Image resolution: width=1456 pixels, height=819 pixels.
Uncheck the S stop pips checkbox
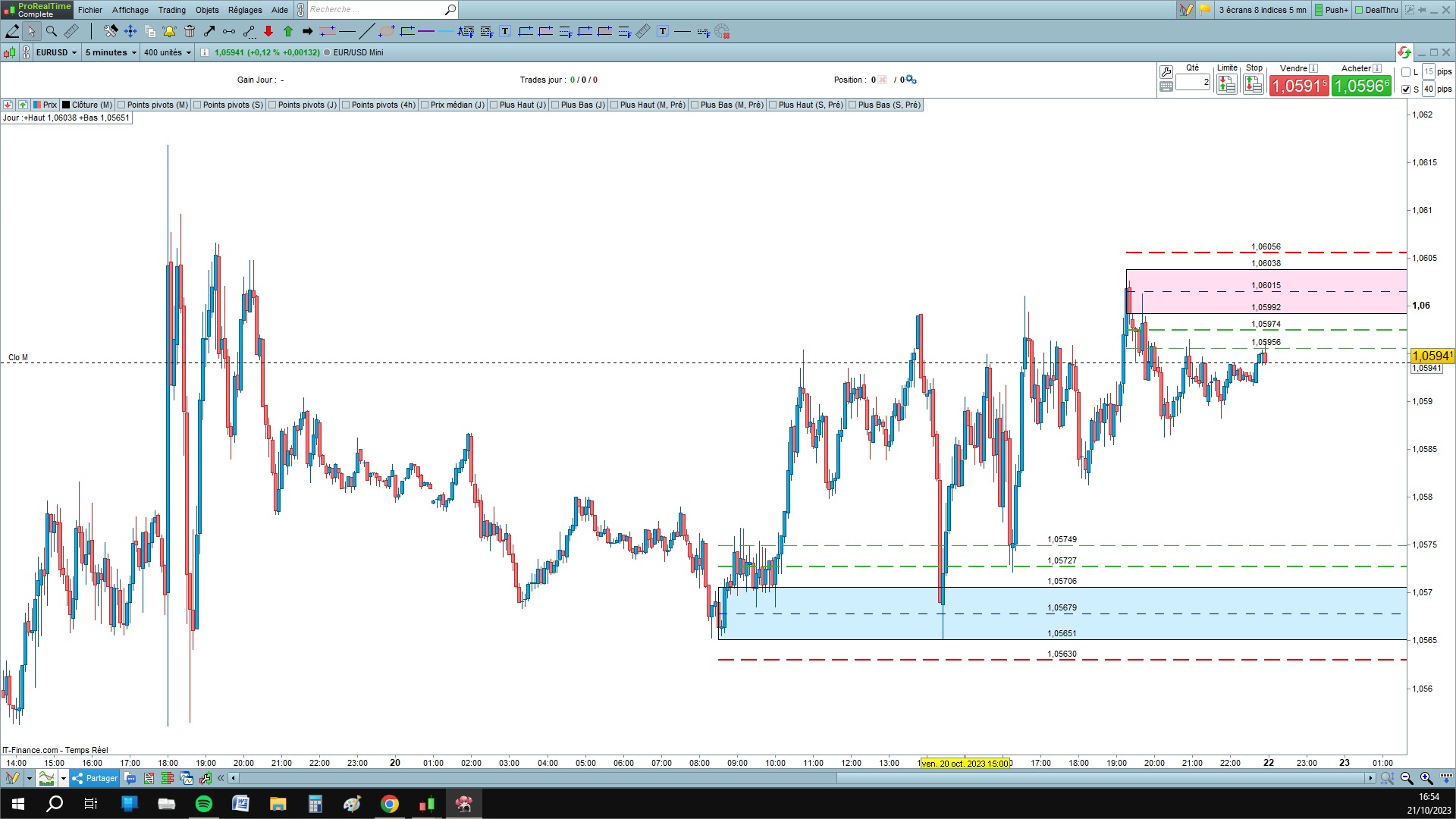point(1406,89)
